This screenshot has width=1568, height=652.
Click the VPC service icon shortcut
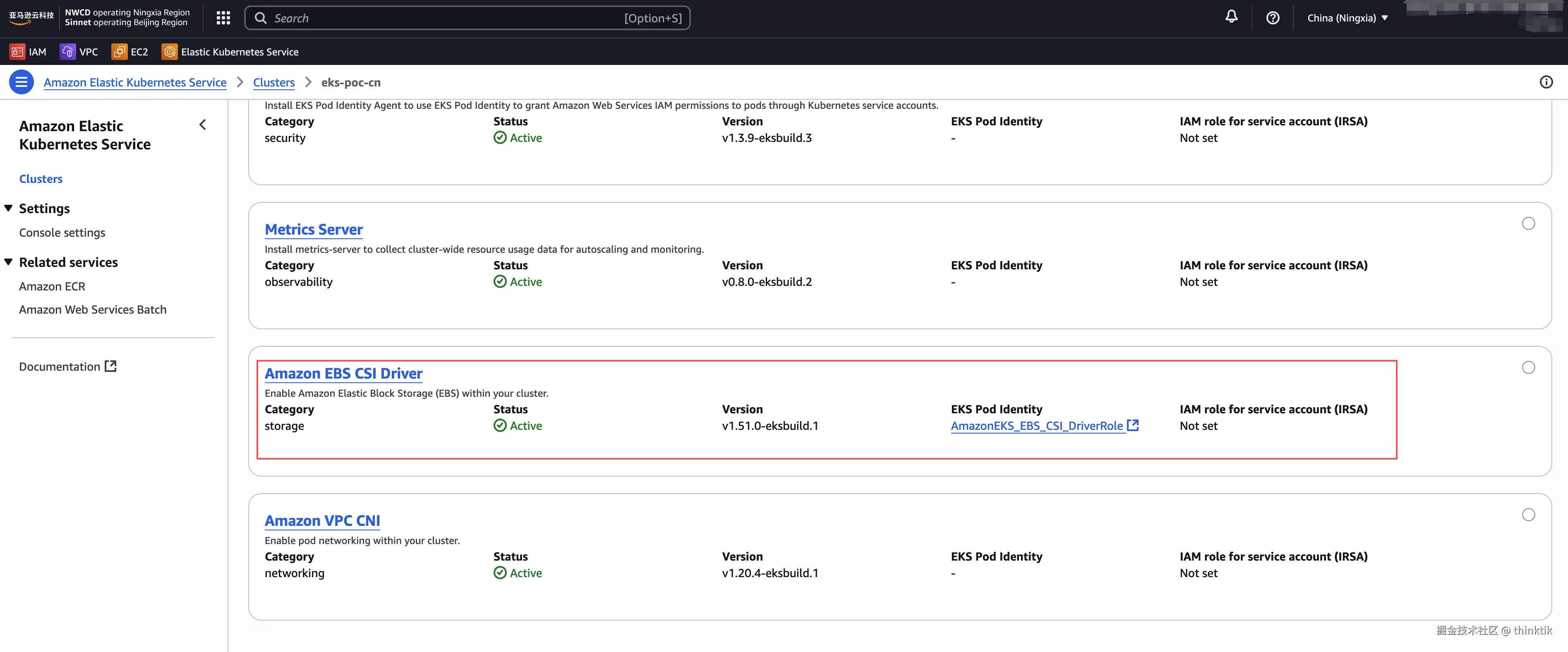coord(67,52)
